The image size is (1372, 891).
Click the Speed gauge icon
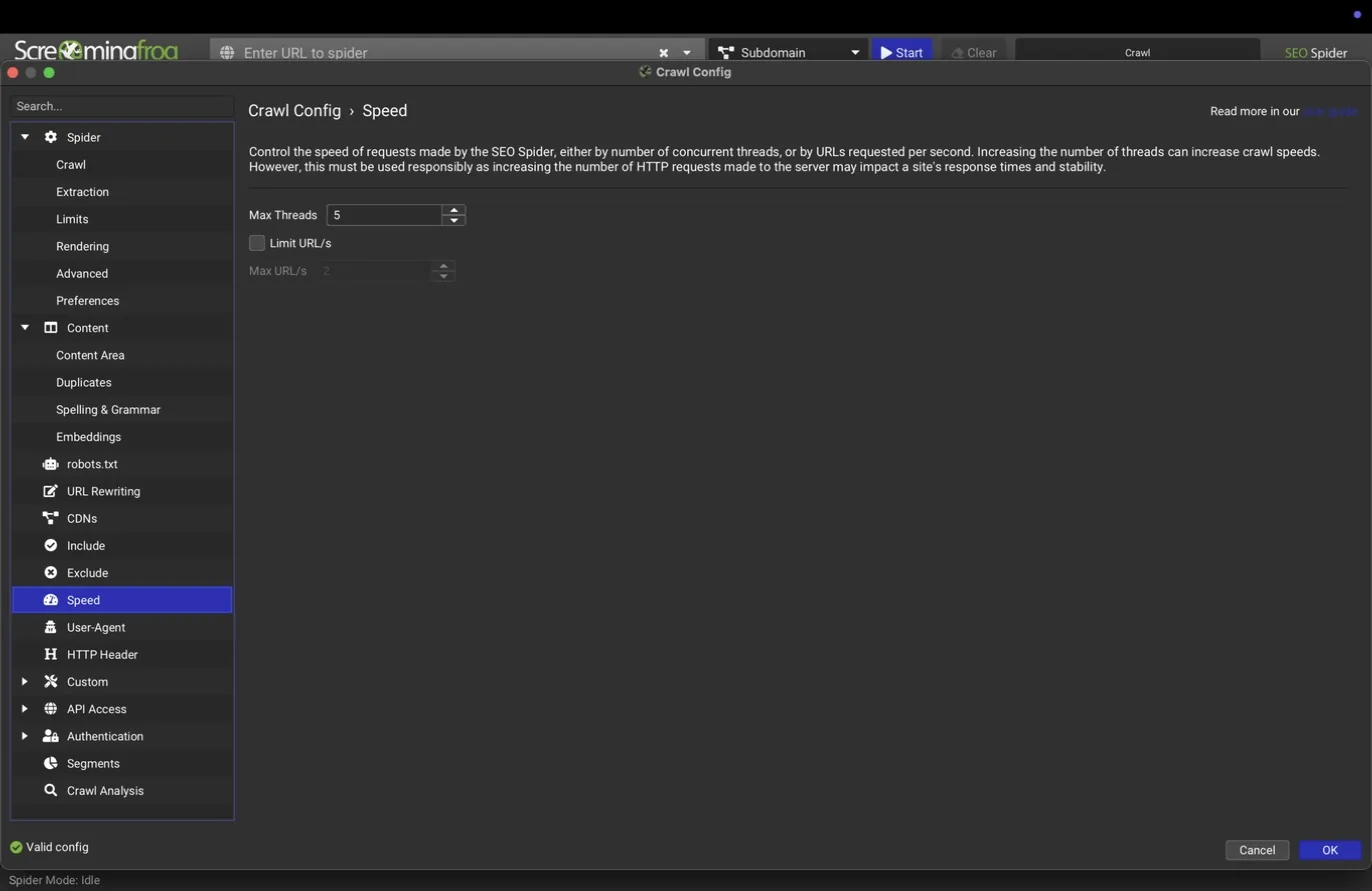(x=50, y=600)
